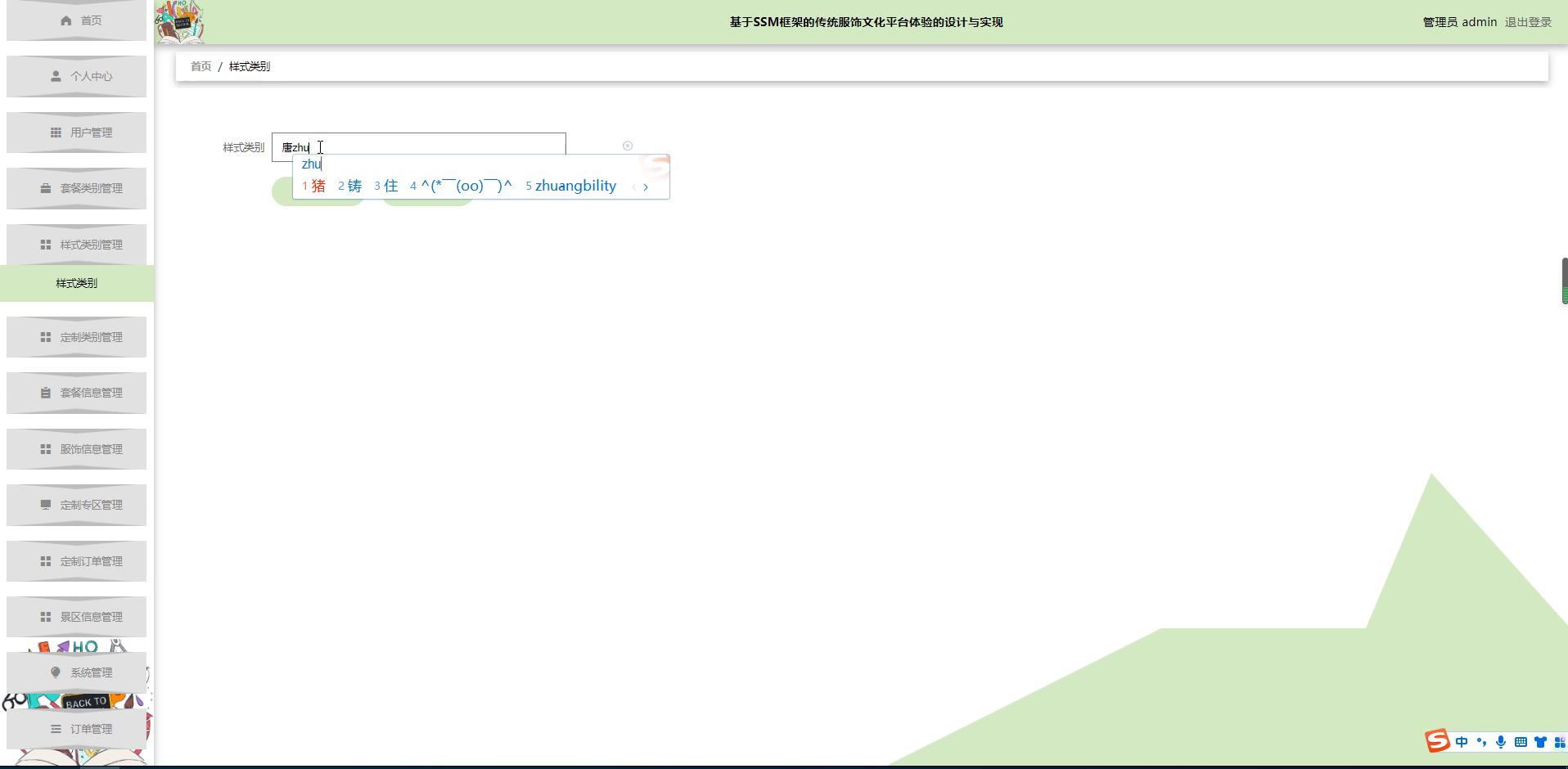Select the 样式类别 submenu item
This screenshot has height=769, width=1568.
(77, 283)
